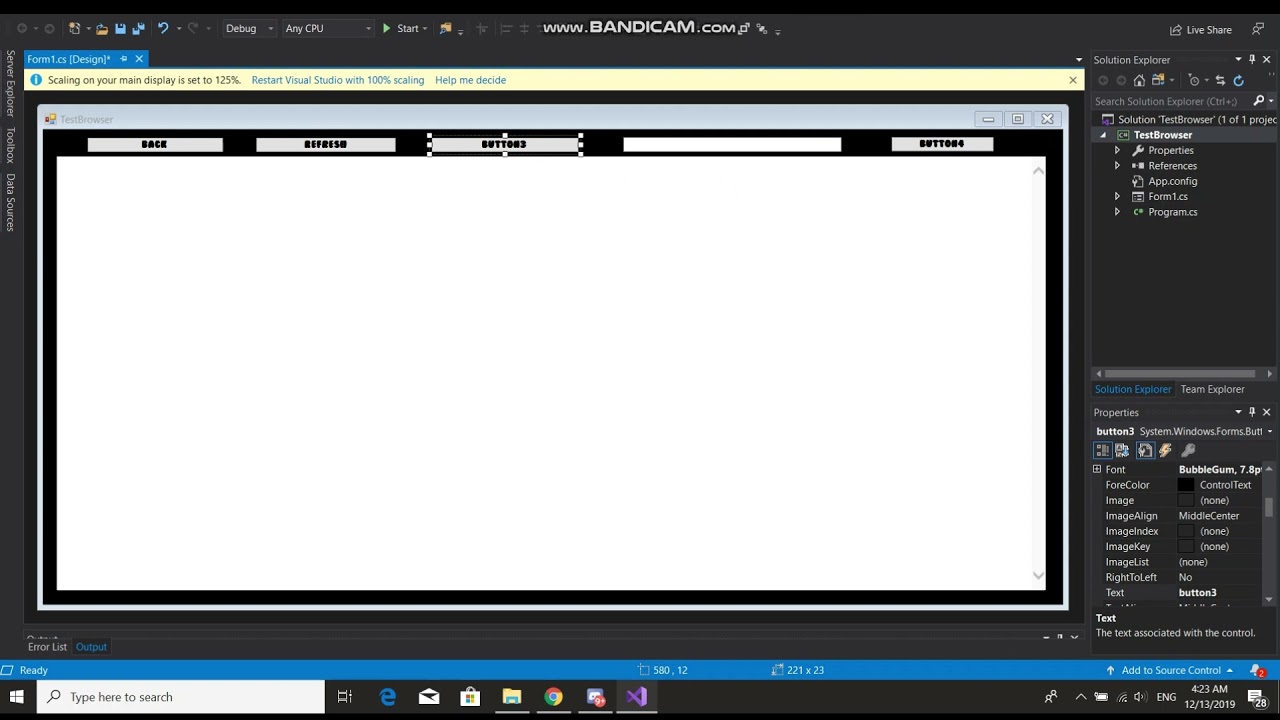Open the Output tab

[91, 647]
